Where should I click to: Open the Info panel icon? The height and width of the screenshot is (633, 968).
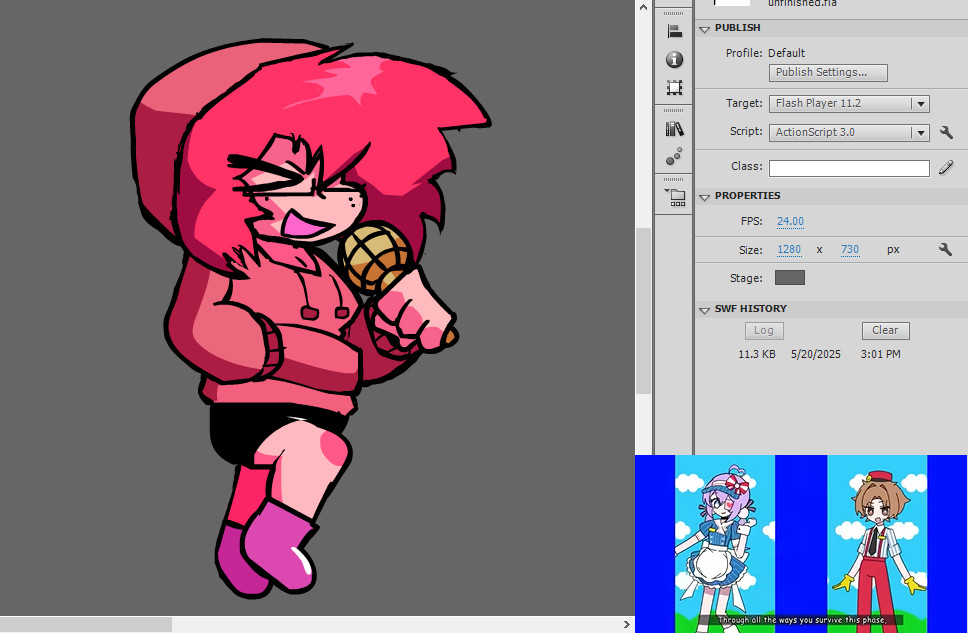674,59
